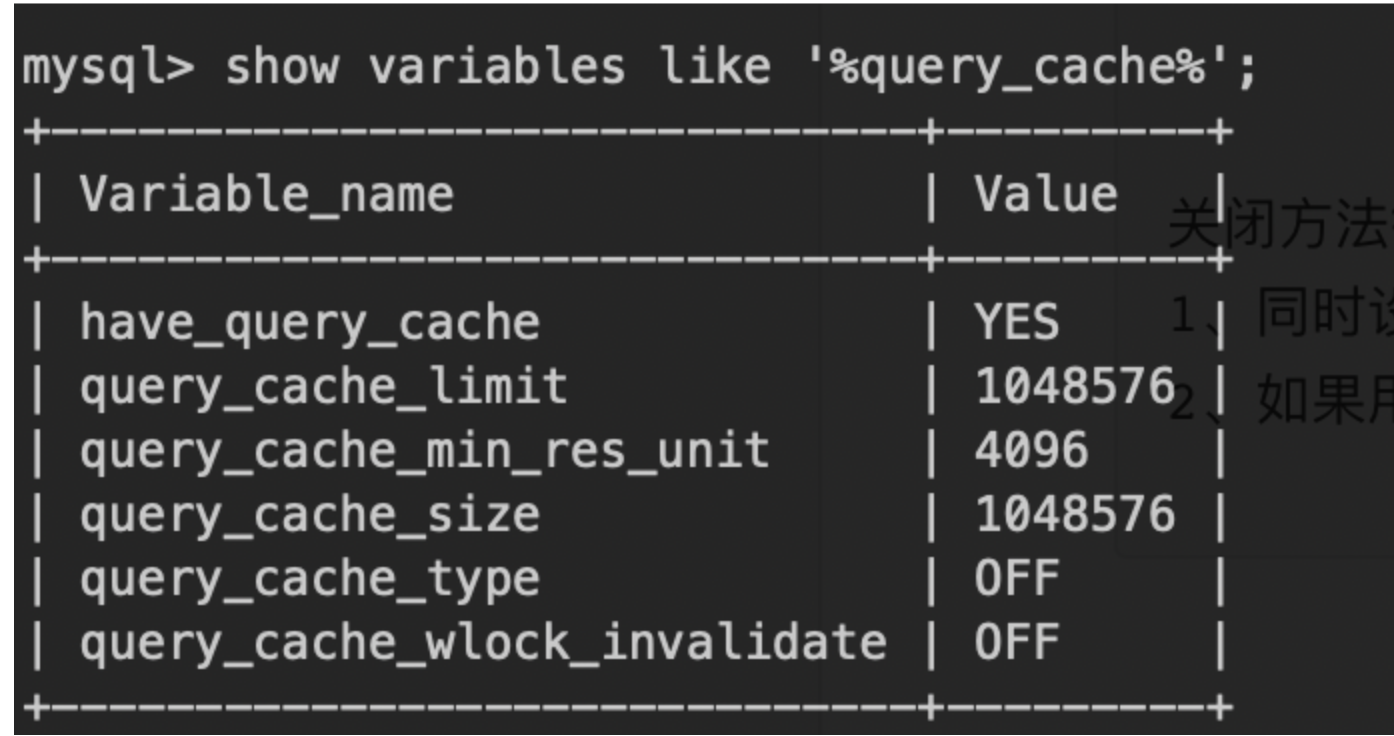The height and width of the screenshot is (736, 1394).
Task: Select the '%query_cache%' pattern string
Action: click(1031, 69)
